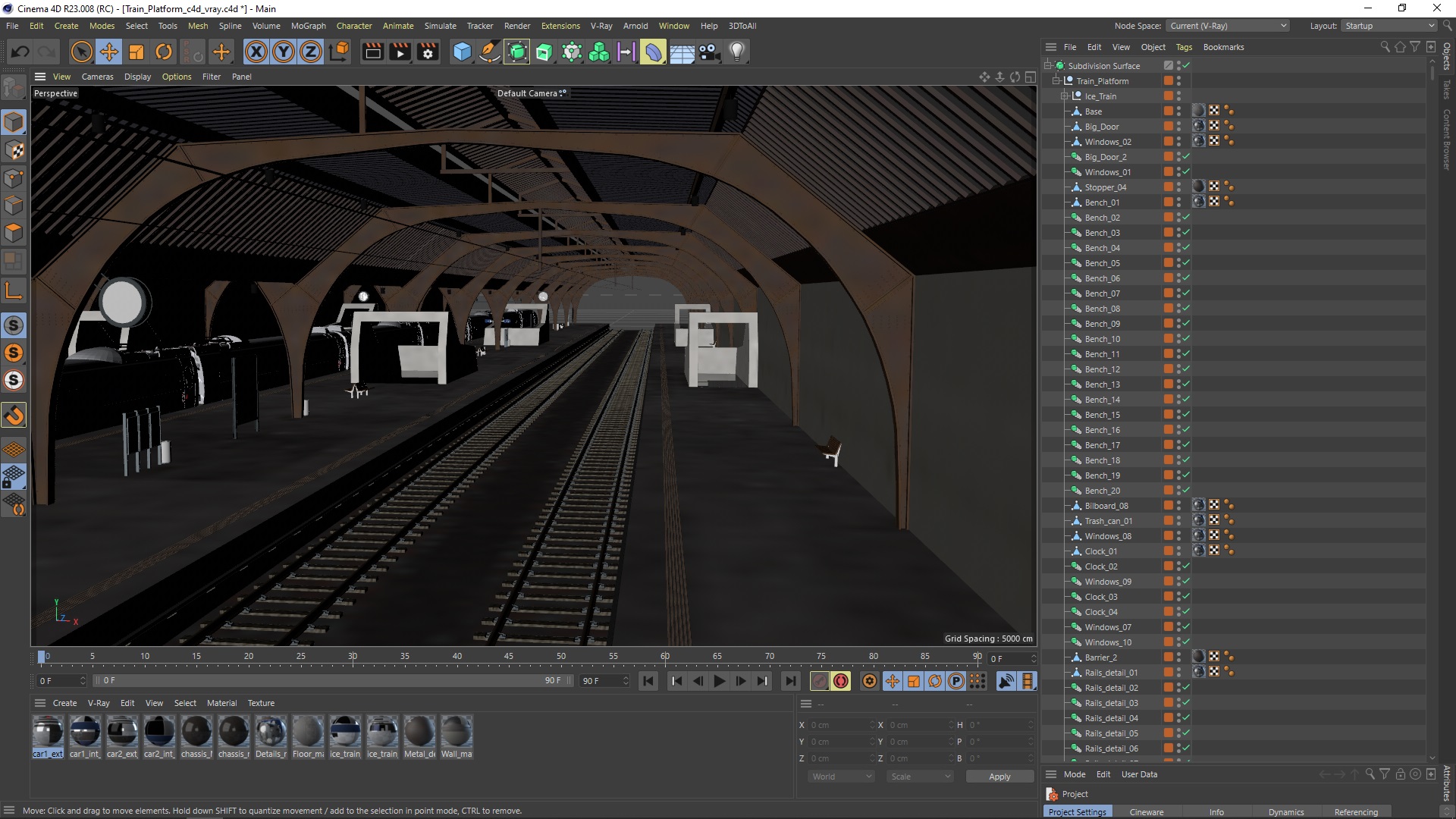Enable Polygons mode in left sidebar

(x=14, y=232)
